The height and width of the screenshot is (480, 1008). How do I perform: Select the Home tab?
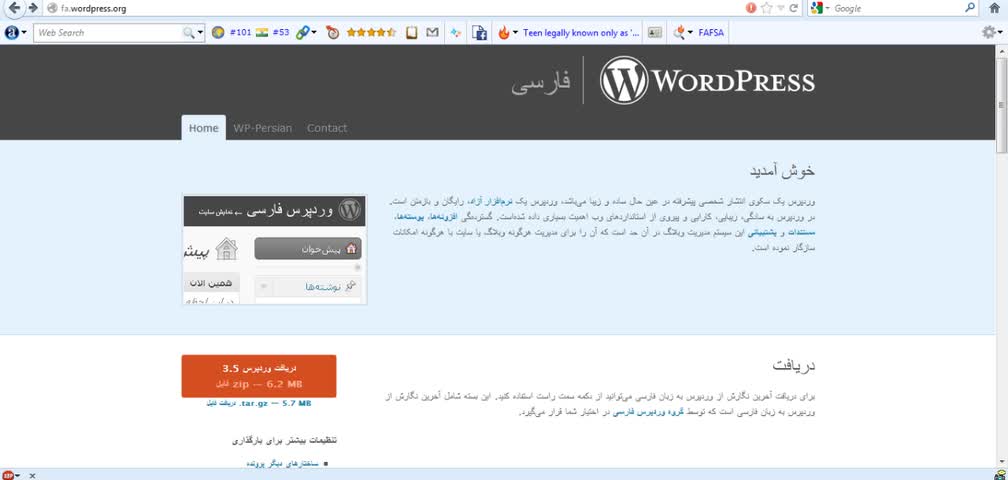point(204,128)
